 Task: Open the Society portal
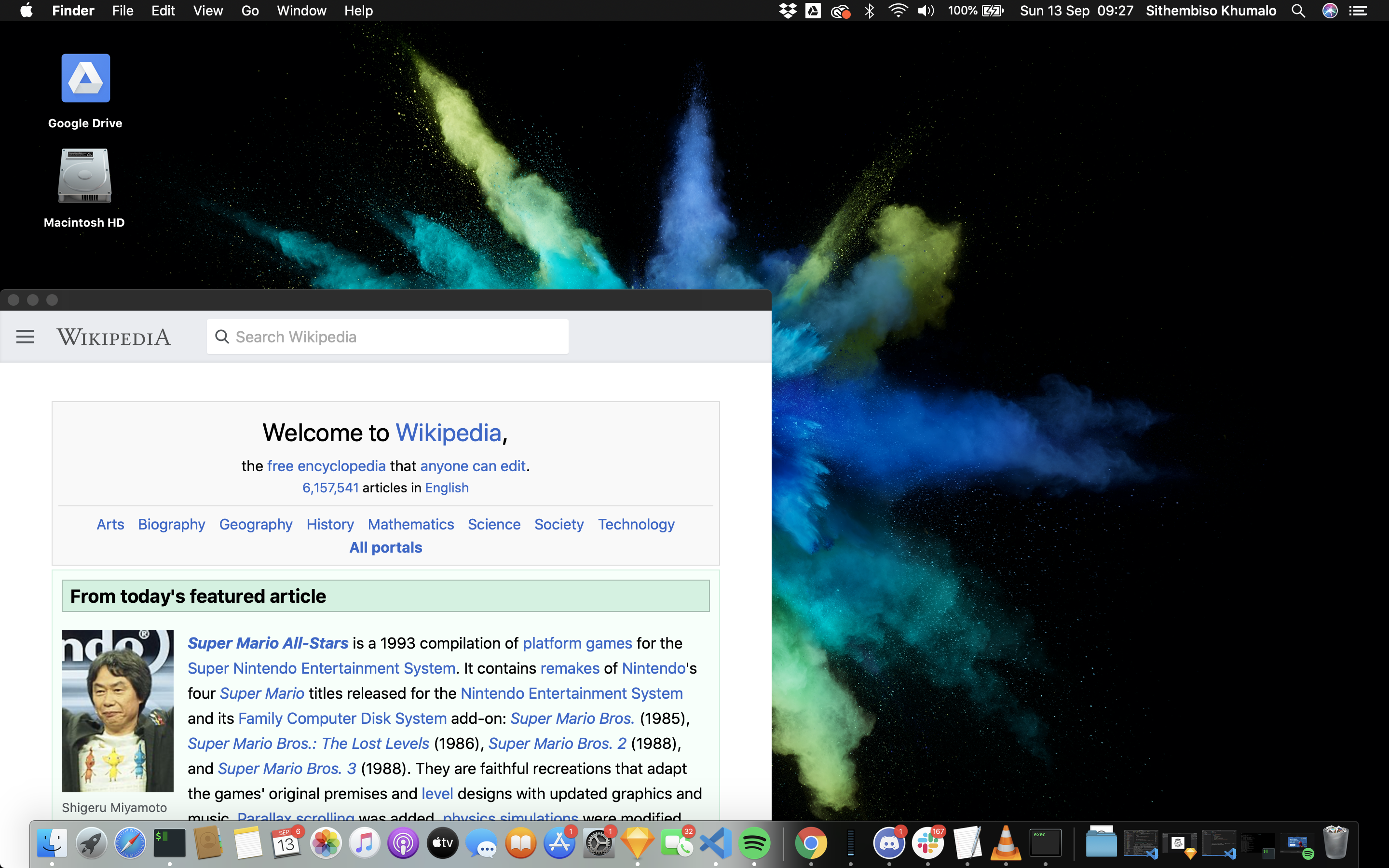point(558,524)
